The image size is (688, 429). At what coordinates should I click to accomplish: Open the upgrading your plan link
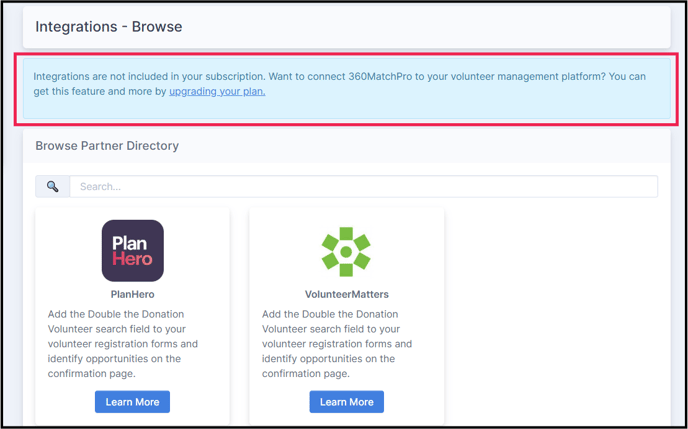[217, 92]
